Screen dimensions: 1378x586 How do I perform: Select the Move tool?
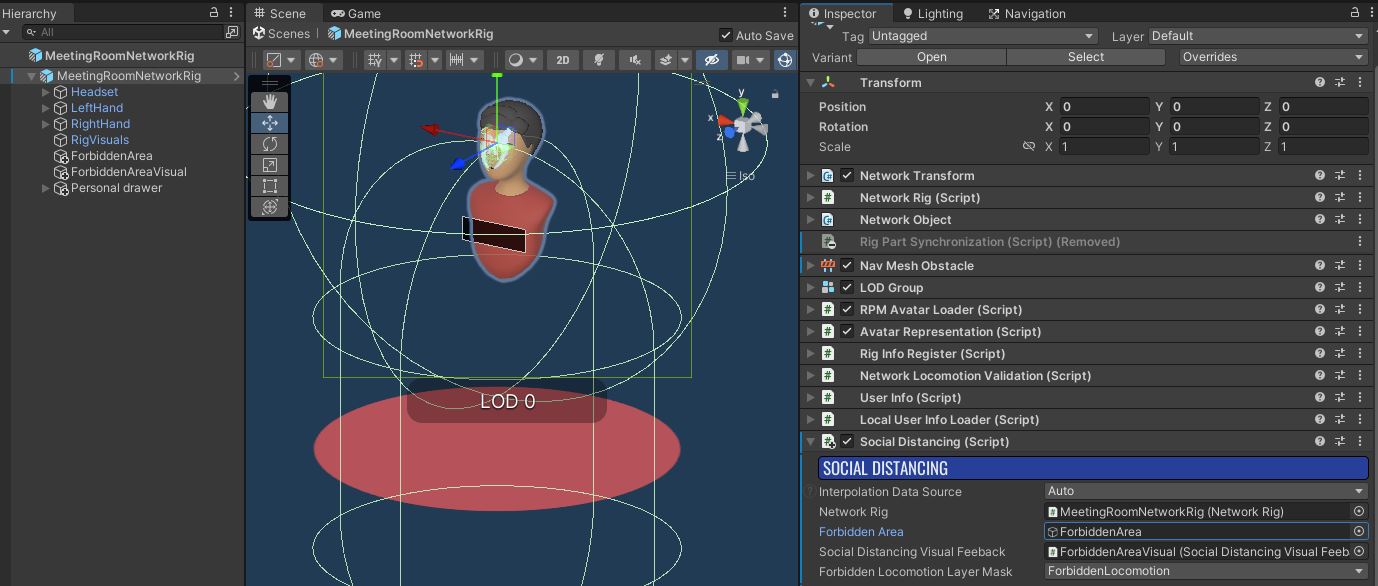click(269, 122)
